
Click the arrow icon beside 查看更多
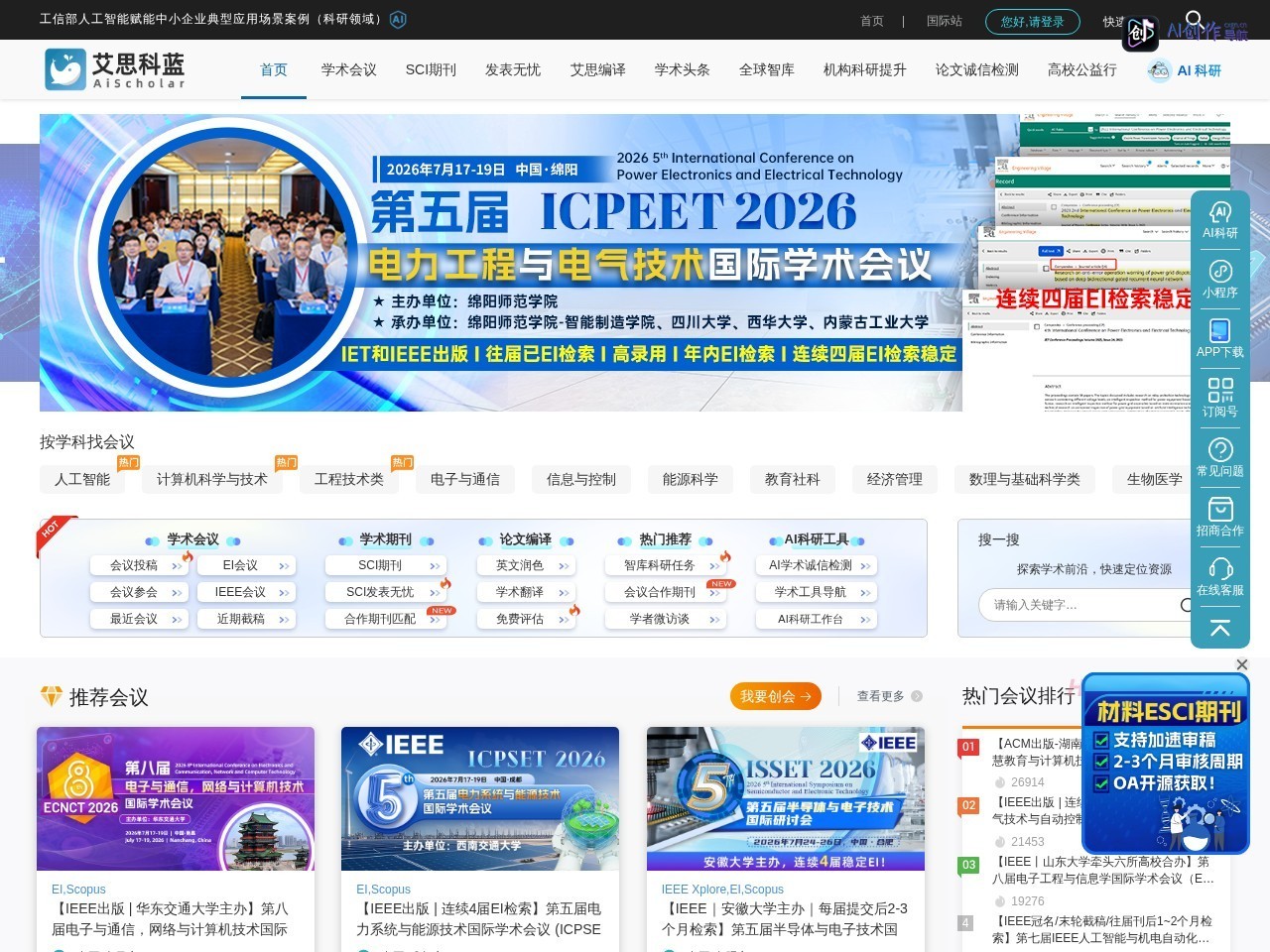(x=917, y=696)
